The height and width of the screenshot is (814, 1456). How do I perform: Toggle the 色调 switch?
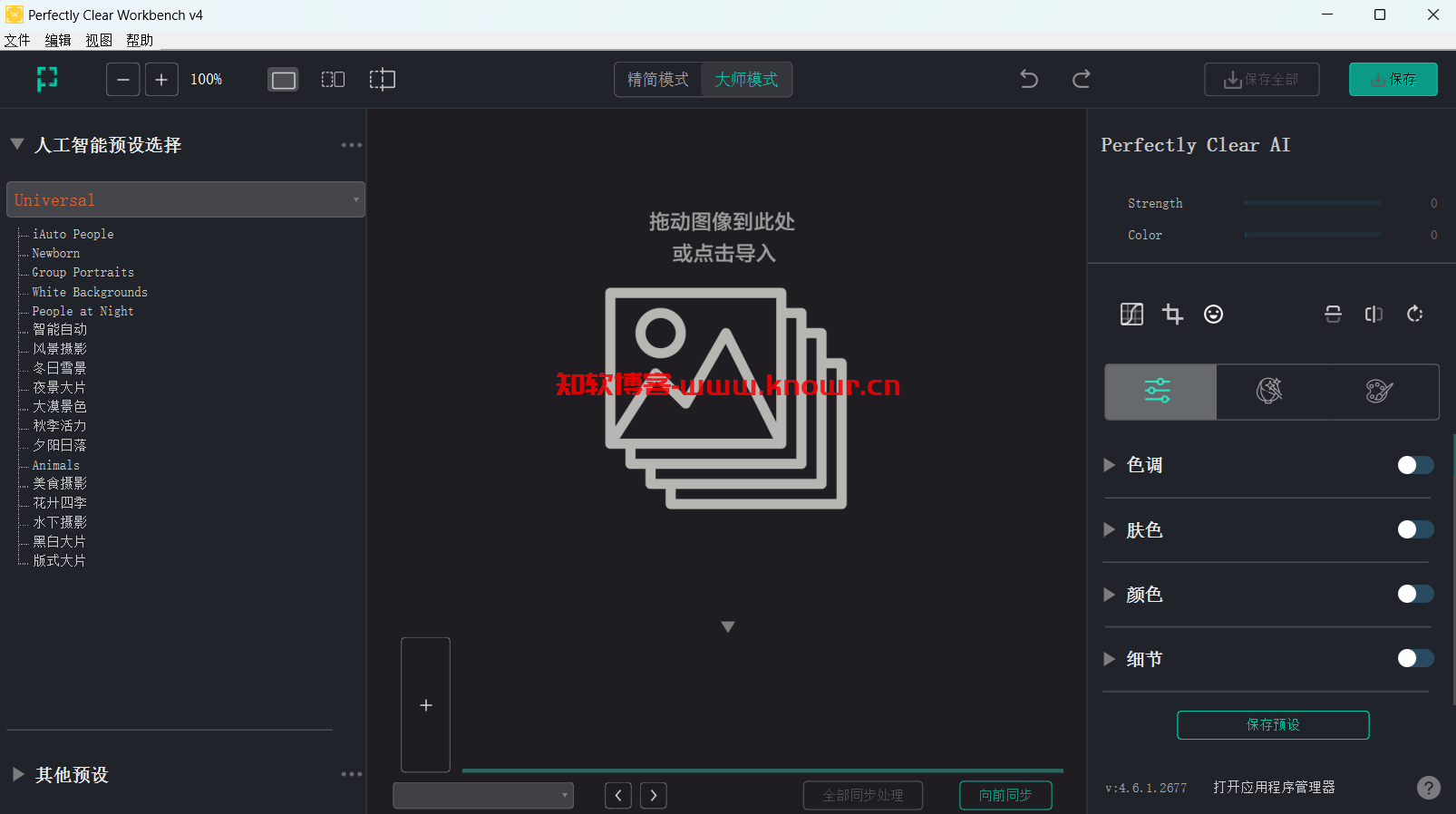click(1415, 465)
